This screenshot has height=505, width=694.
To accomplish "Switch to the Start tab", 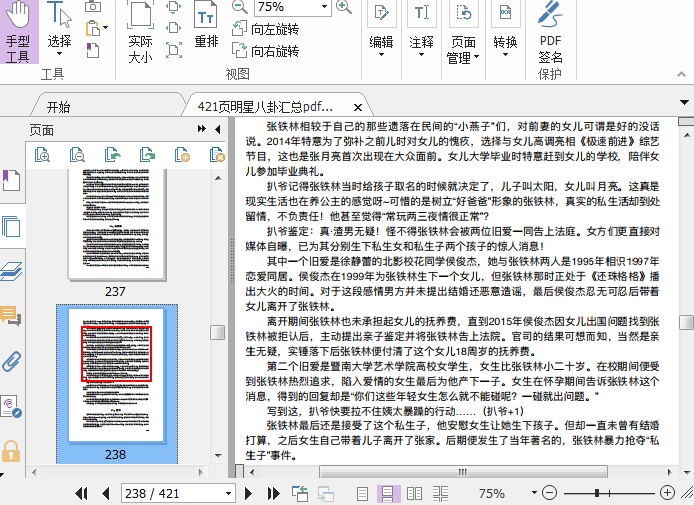I will click(x=58, y=107).
